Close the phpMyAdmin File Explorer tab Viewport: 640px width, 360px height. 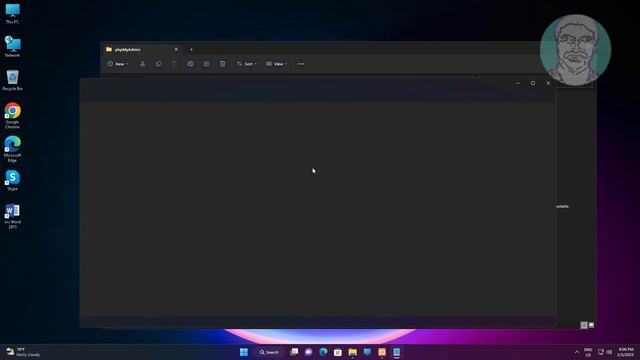(x=176, y=49)
